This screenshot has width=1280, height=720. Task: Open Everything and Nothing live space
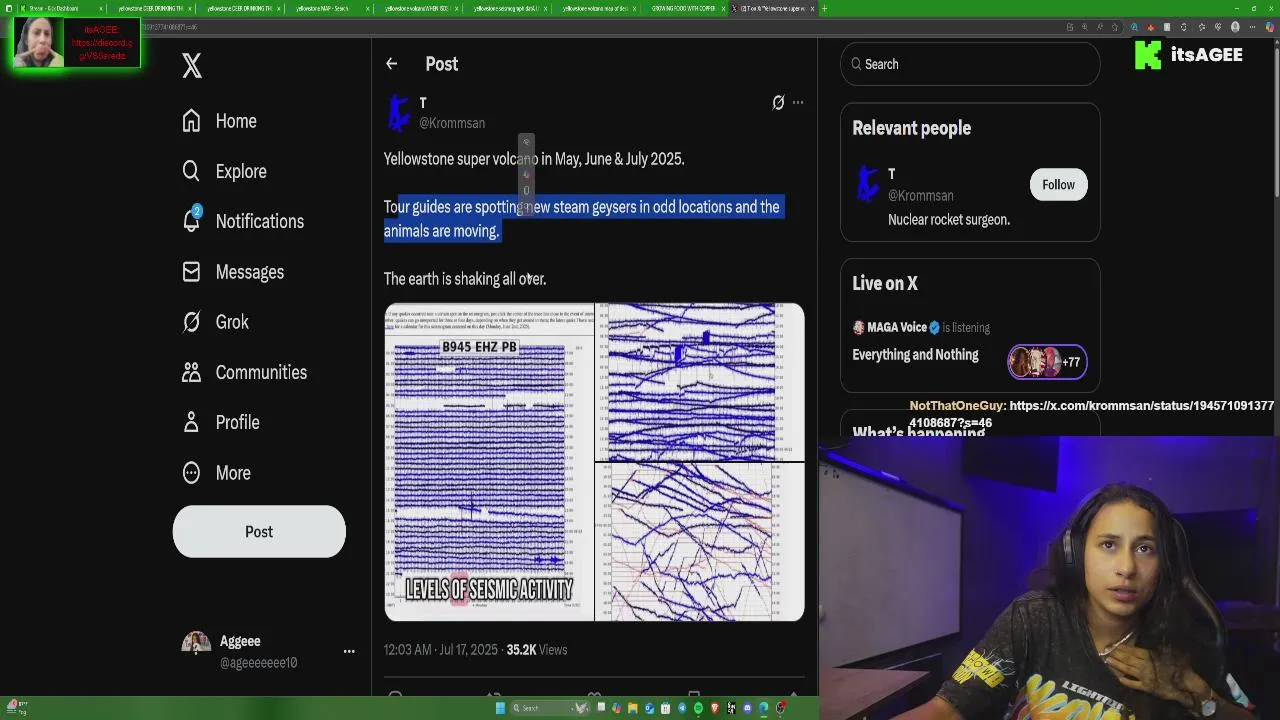915,355
